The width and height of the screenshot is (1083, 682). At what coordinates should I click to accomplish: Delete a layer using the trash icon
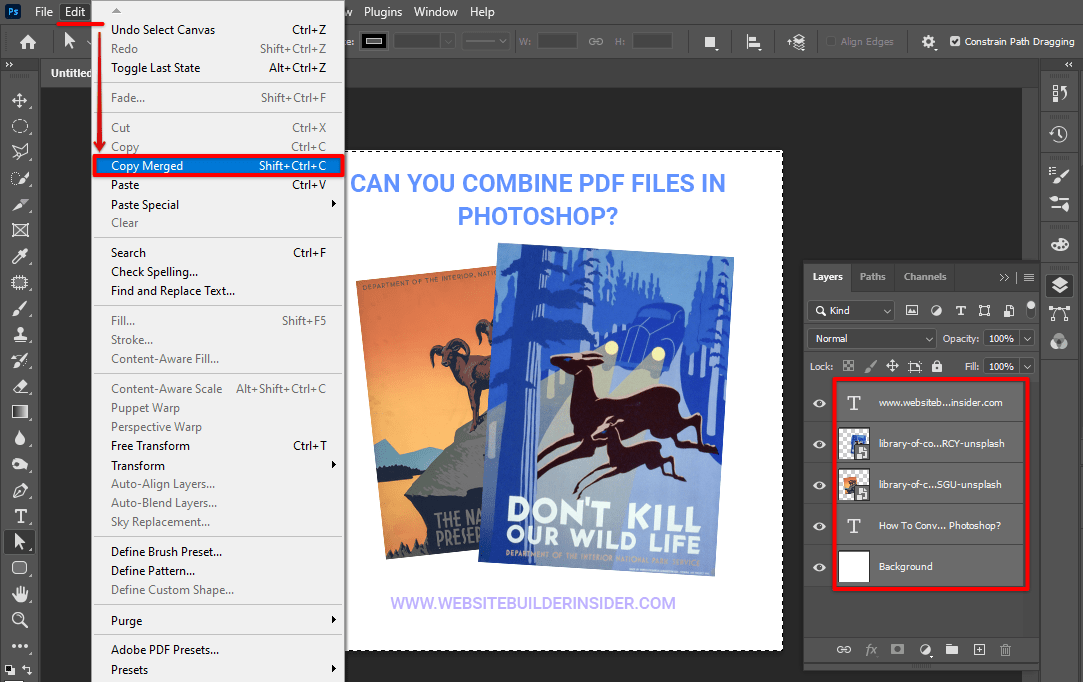pos(1005,650)
